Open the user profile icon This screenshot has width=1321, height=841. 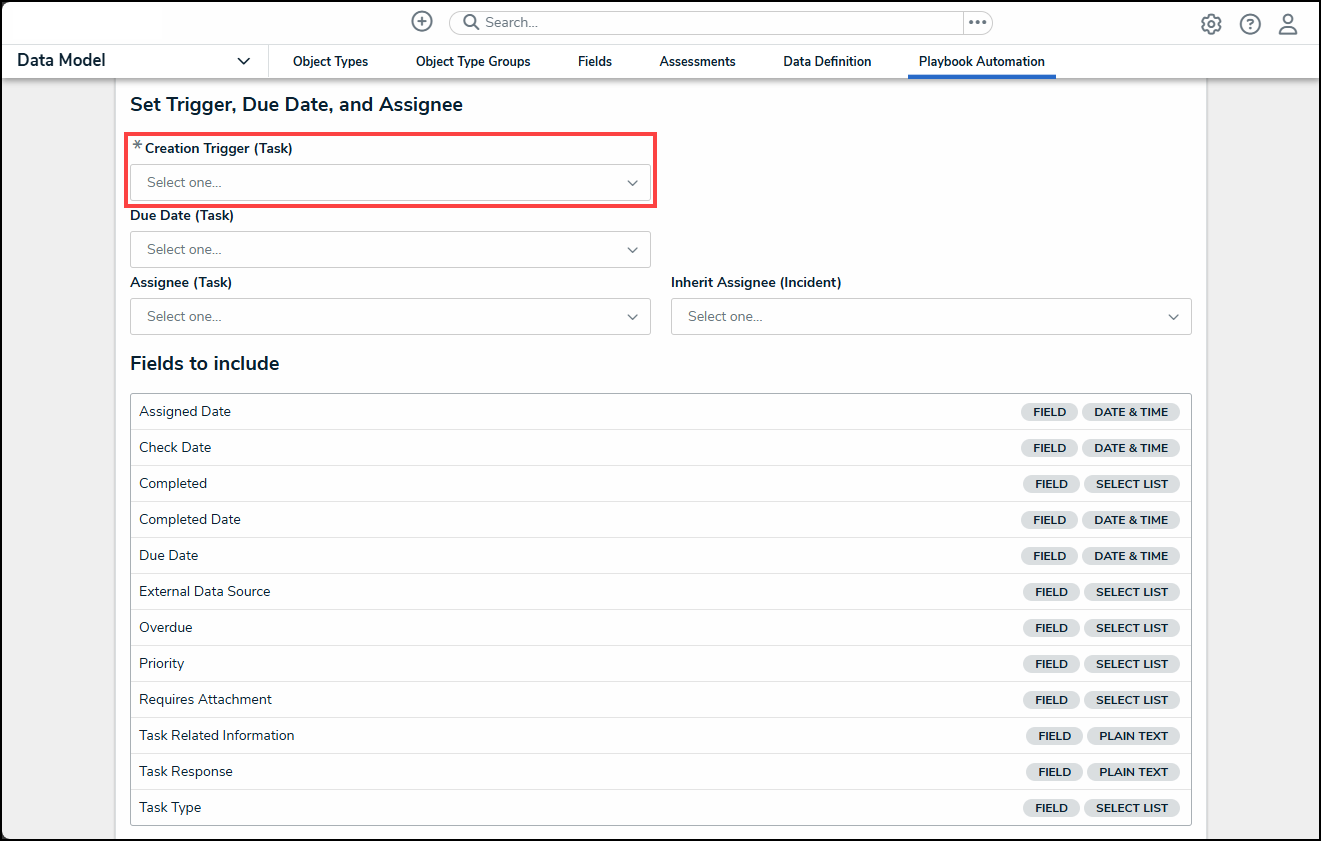[x=1288, y=24]
